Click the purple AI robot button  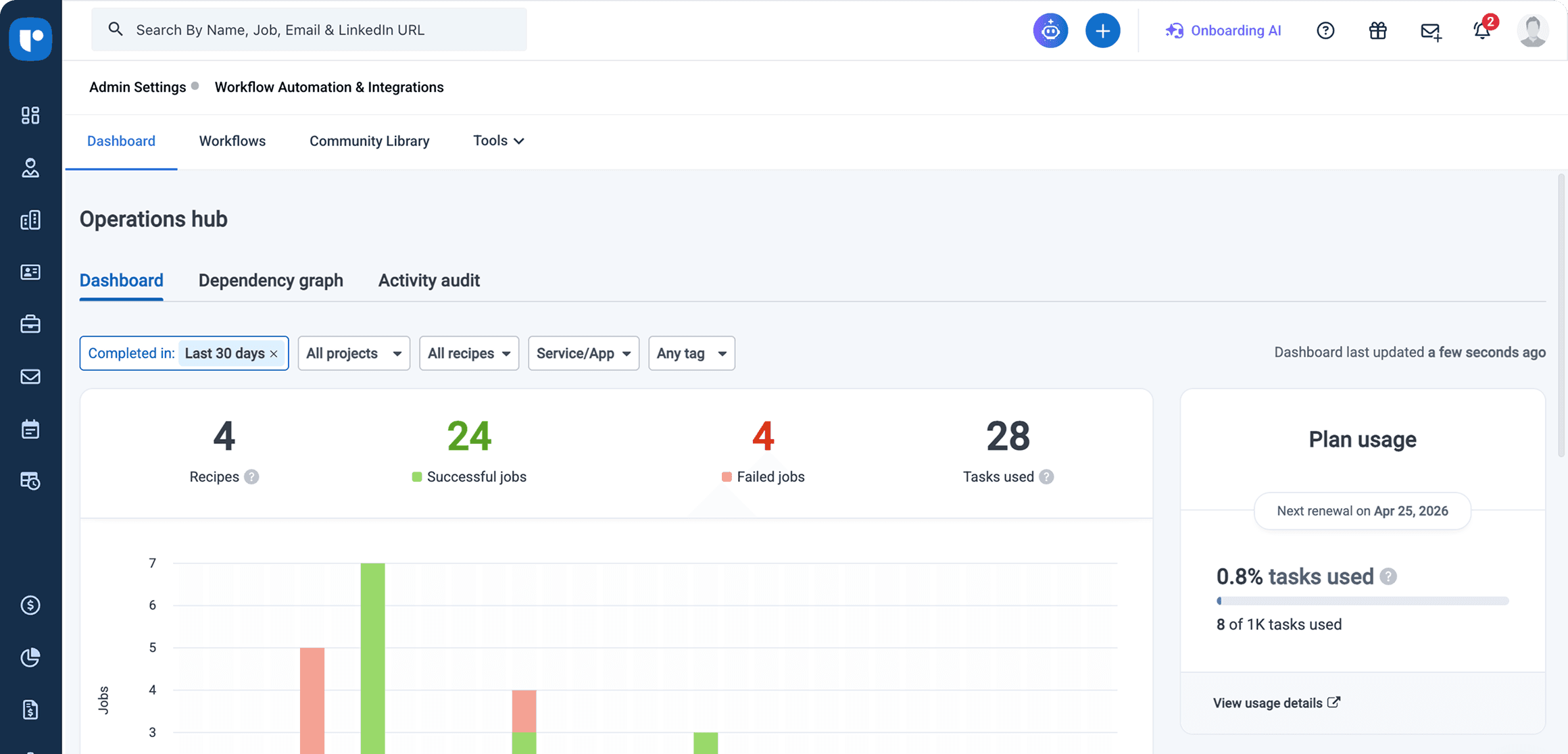coord(1050,30)
